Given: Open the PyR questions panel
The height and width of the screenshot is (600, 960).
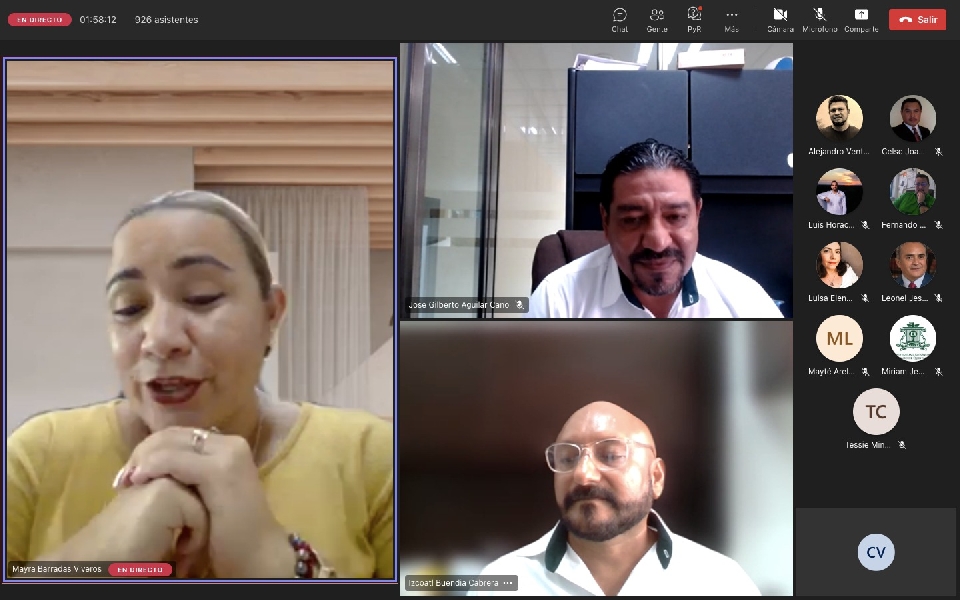Looking at the screenshot, I should pos(694,18).
